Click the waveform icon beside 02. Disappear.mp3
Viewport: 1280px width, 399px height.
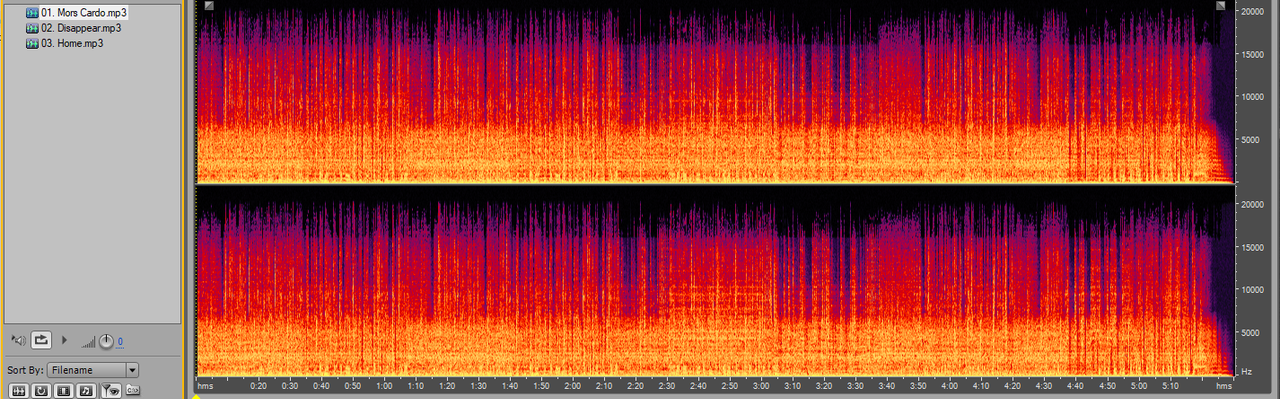click(32, 28)
